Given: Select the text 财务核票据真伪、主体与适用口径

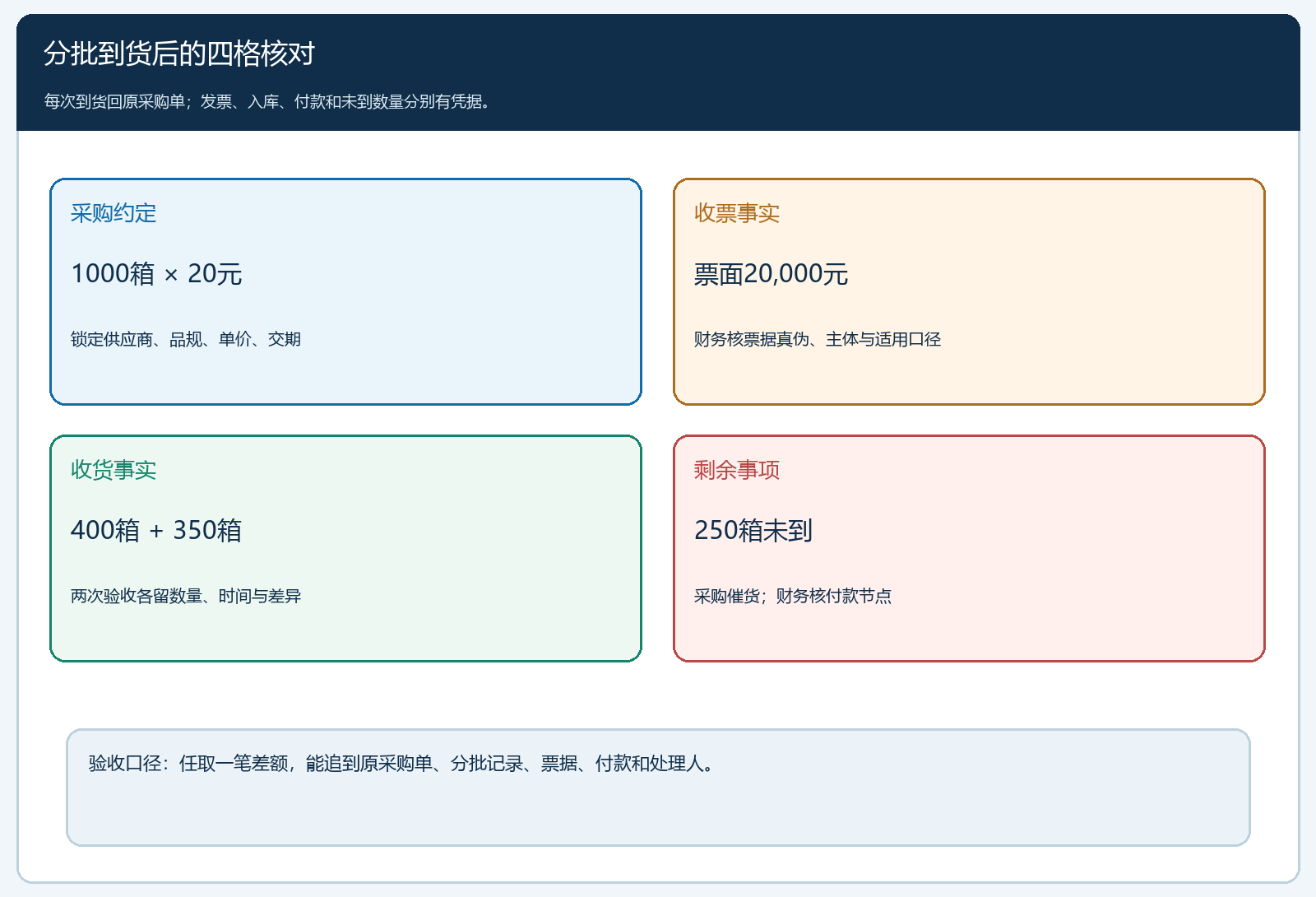Looking at the screenshot, I should [x=818, y=339].
